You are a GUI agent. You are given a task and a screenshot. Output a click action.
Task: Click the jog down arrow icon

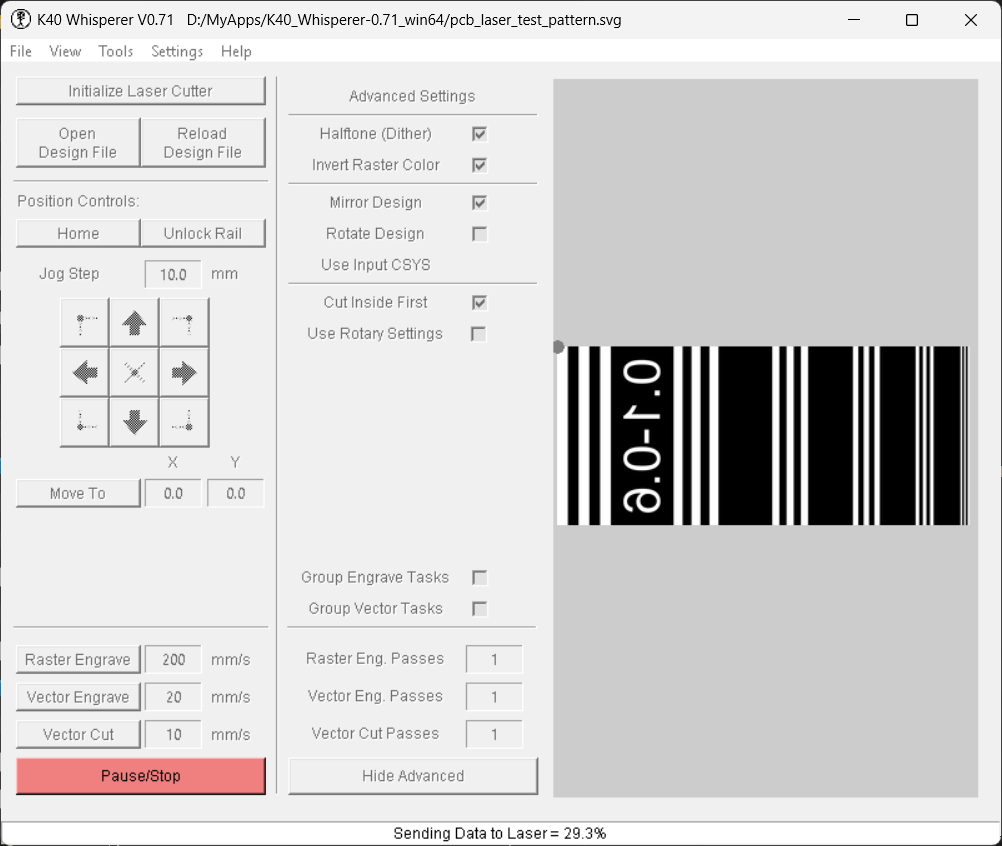pos(134,422)
